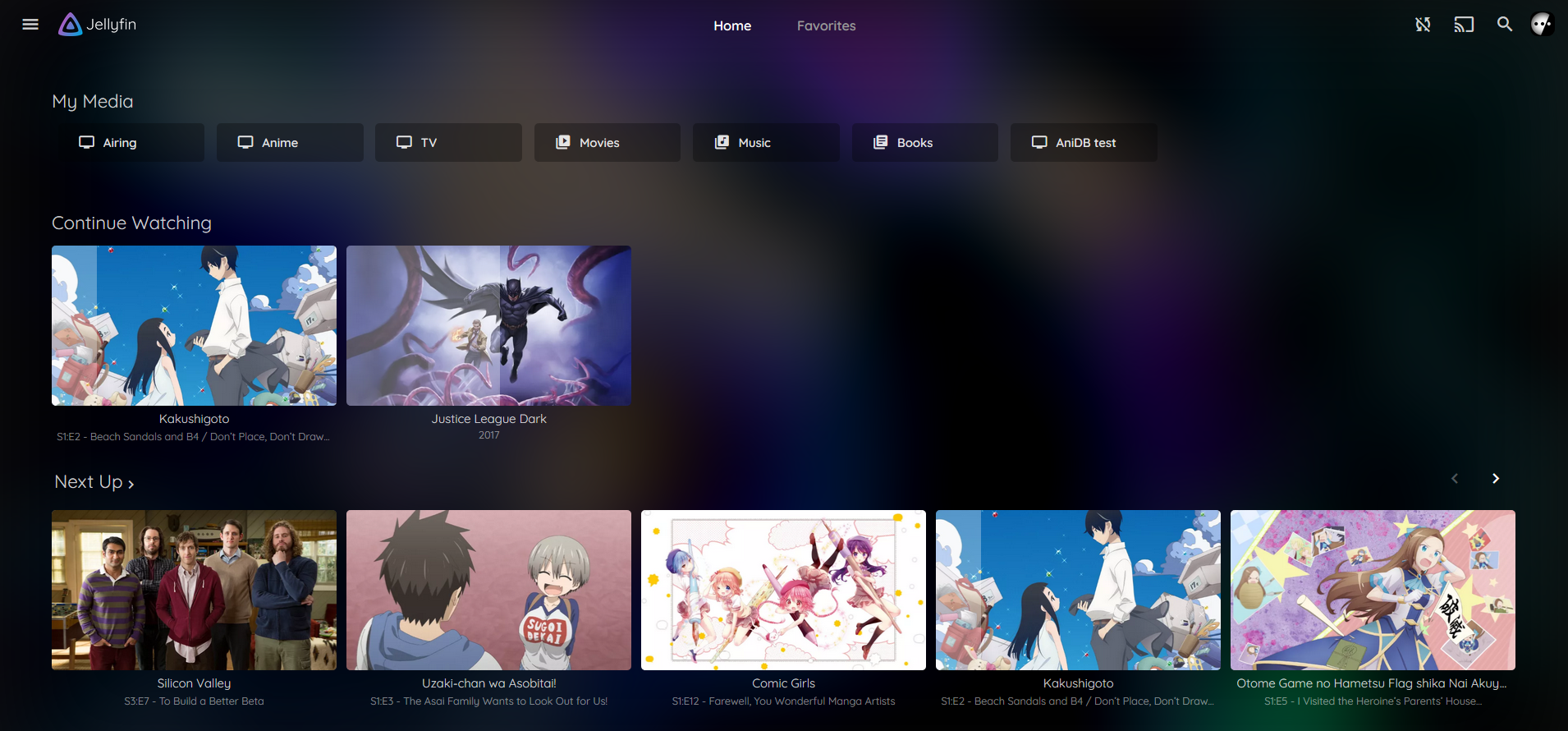The image size is (1568, 731).
Task: Click 'S3:E7 - To Build a Better Beta'
Action: [194, 701]
